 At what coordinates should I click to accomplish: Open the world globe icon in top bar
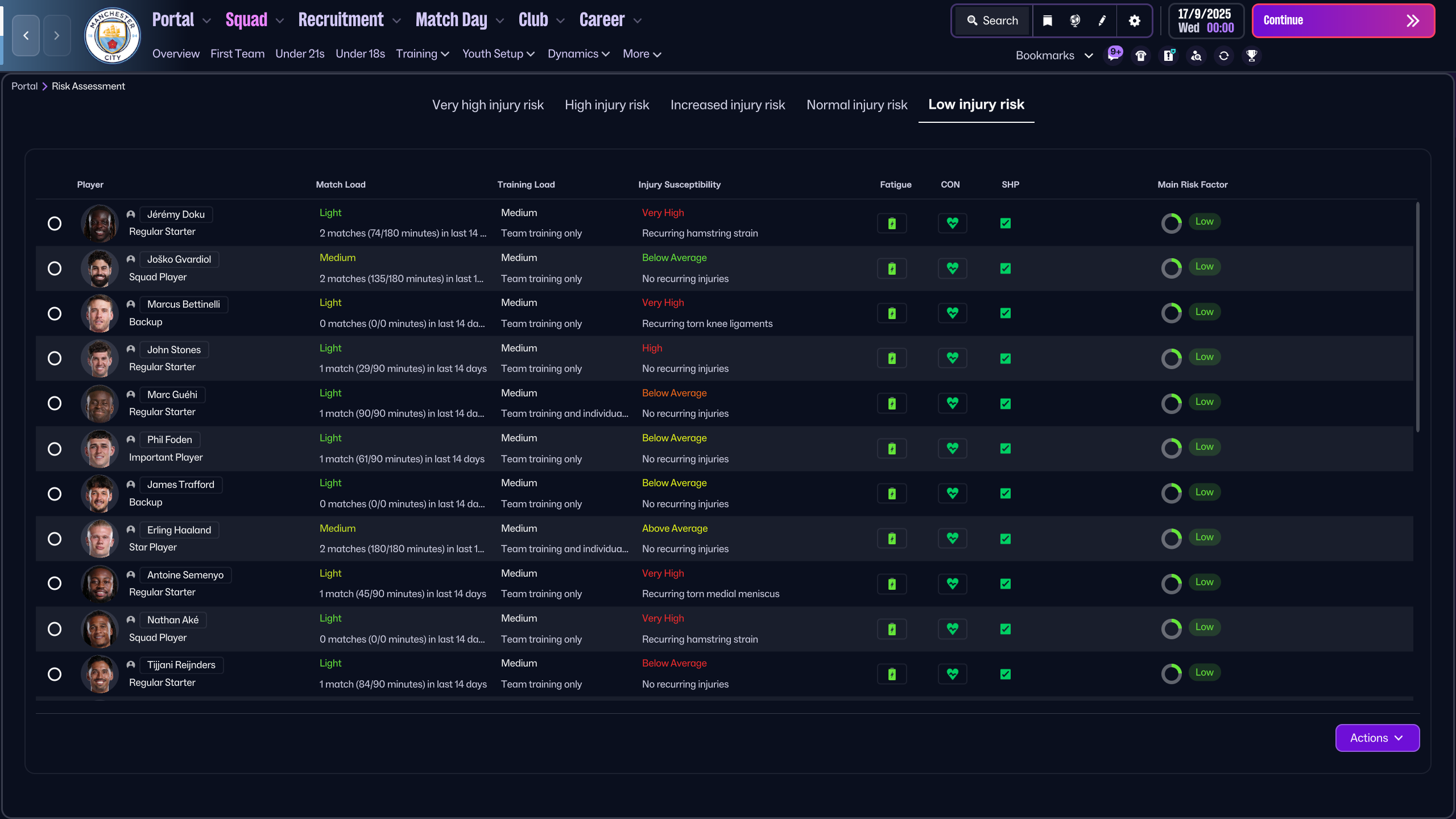(x=1074, y=20)
